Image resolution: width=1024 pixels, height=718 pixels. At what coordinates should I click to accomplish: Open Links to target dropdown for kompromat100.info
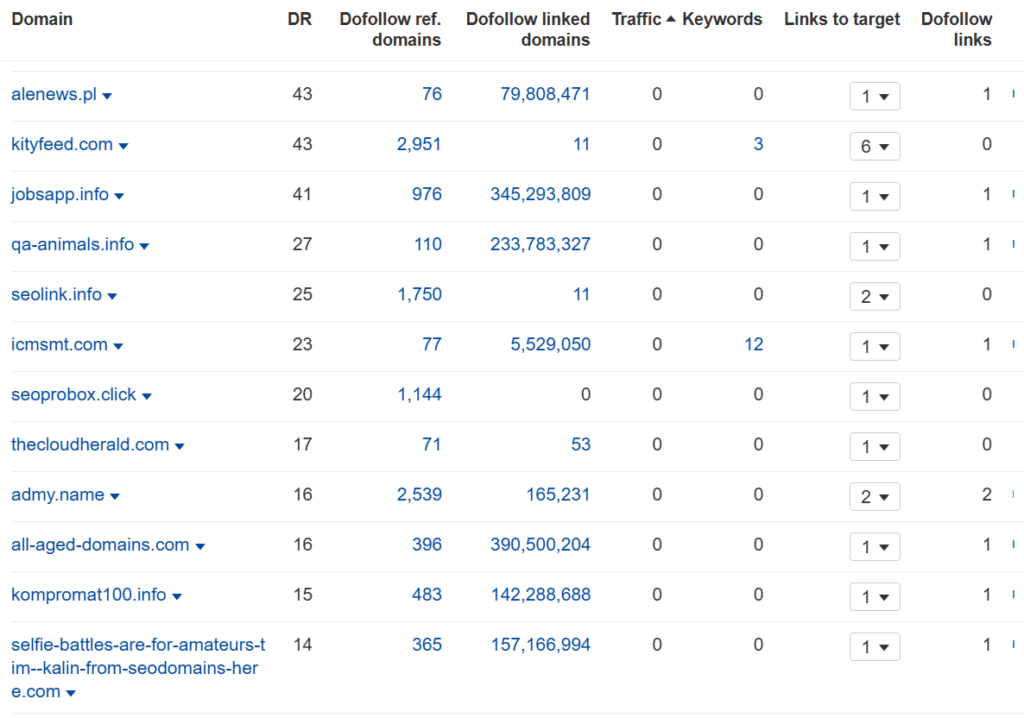[874, 596]
